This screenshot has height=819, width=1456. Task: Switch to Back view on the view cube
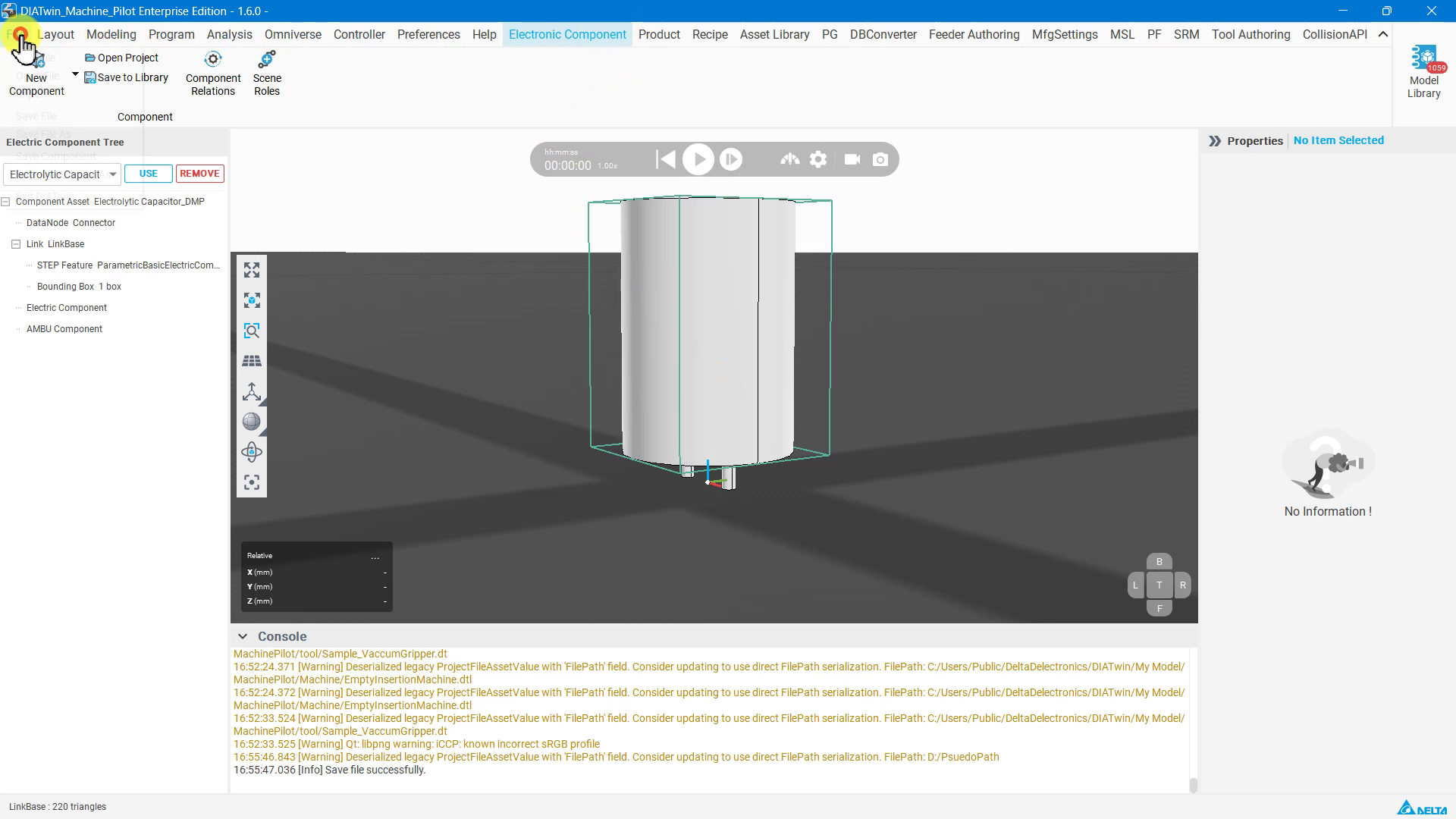(x=1159, y=562)
